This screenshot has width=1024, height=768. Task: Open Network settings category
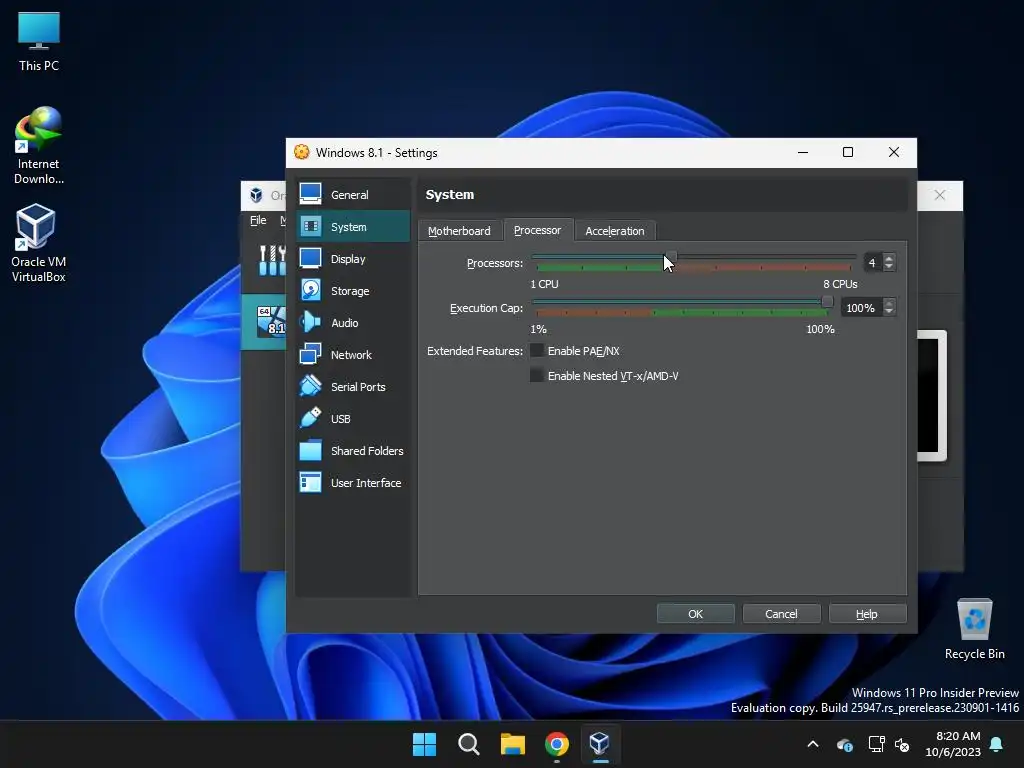coord(353,355)
